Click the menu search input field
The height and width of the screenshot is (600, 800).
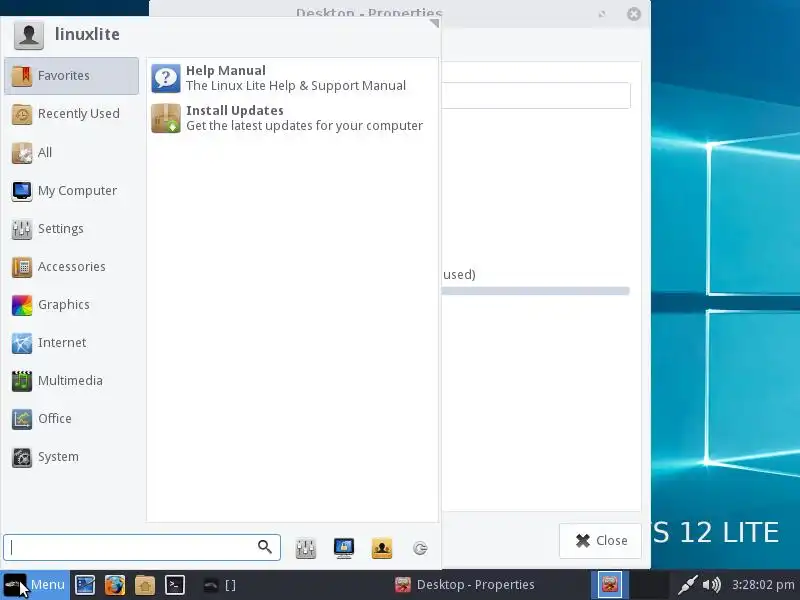click(x=142, y=547)
